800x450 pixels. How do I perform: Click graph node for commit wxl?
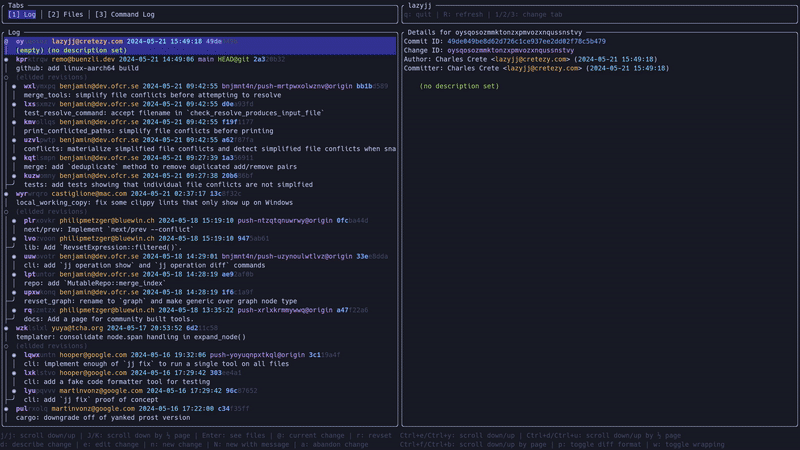tap(16, 86)
